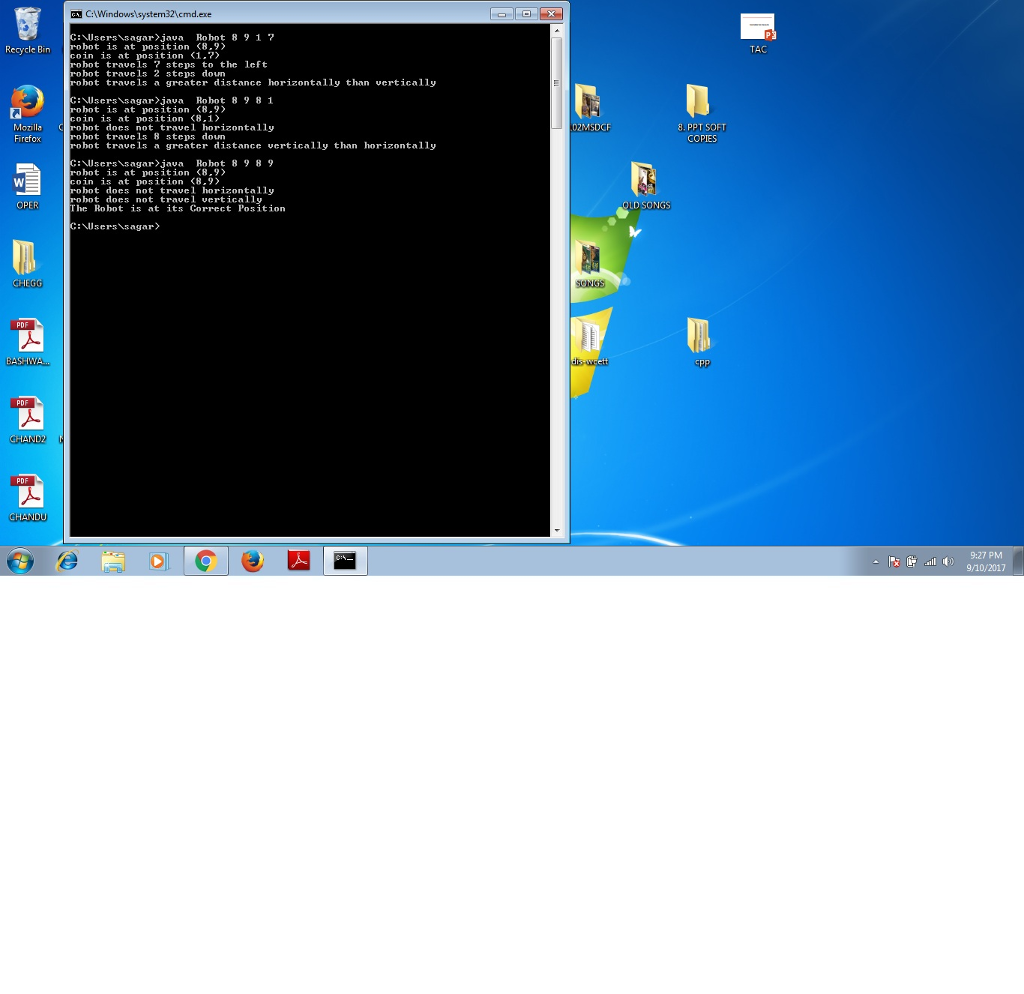Open the volume control in the system tray

point(947,561)
